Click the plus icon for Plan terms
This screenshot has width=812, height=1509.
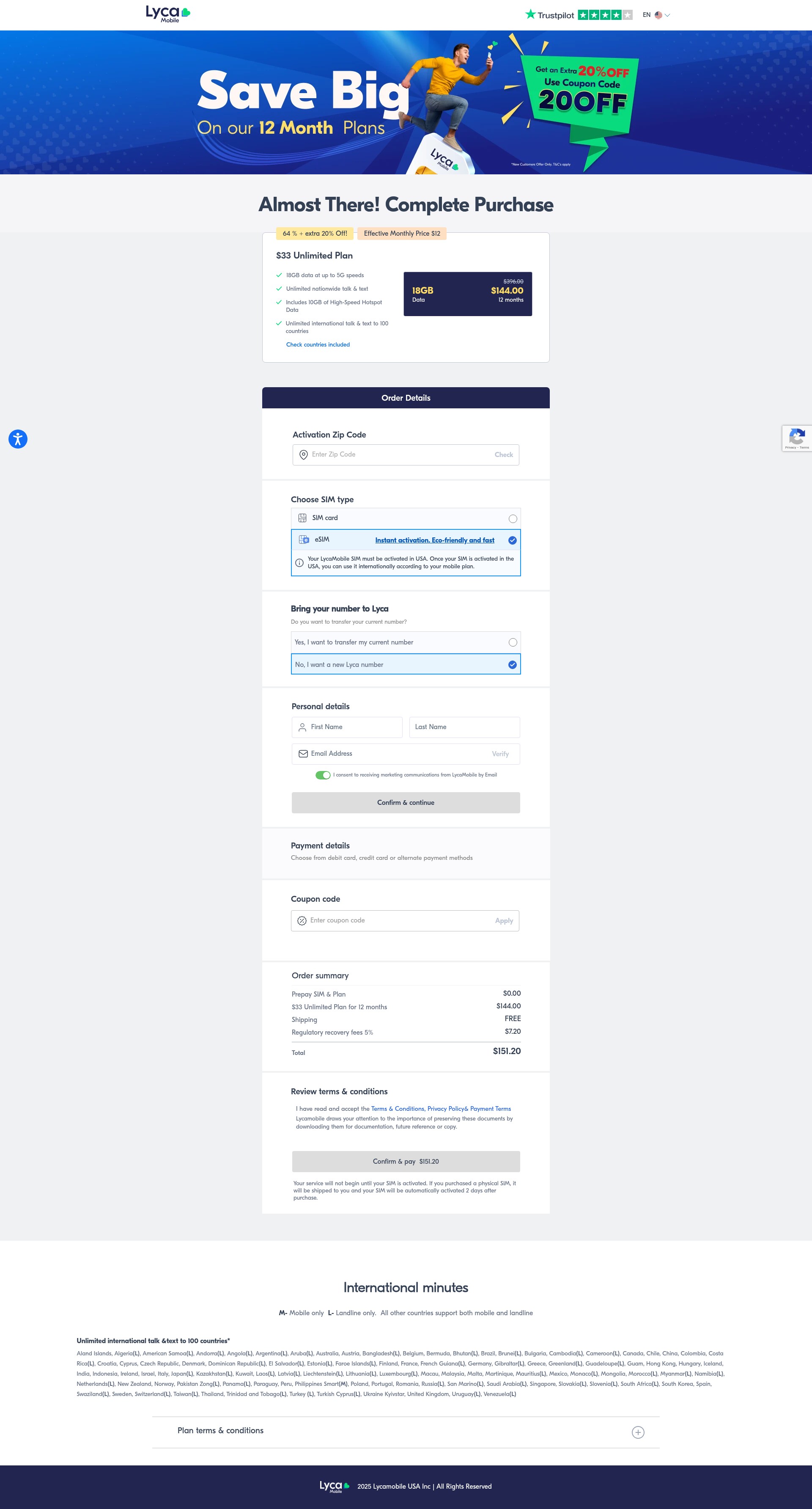point(638,1432)
